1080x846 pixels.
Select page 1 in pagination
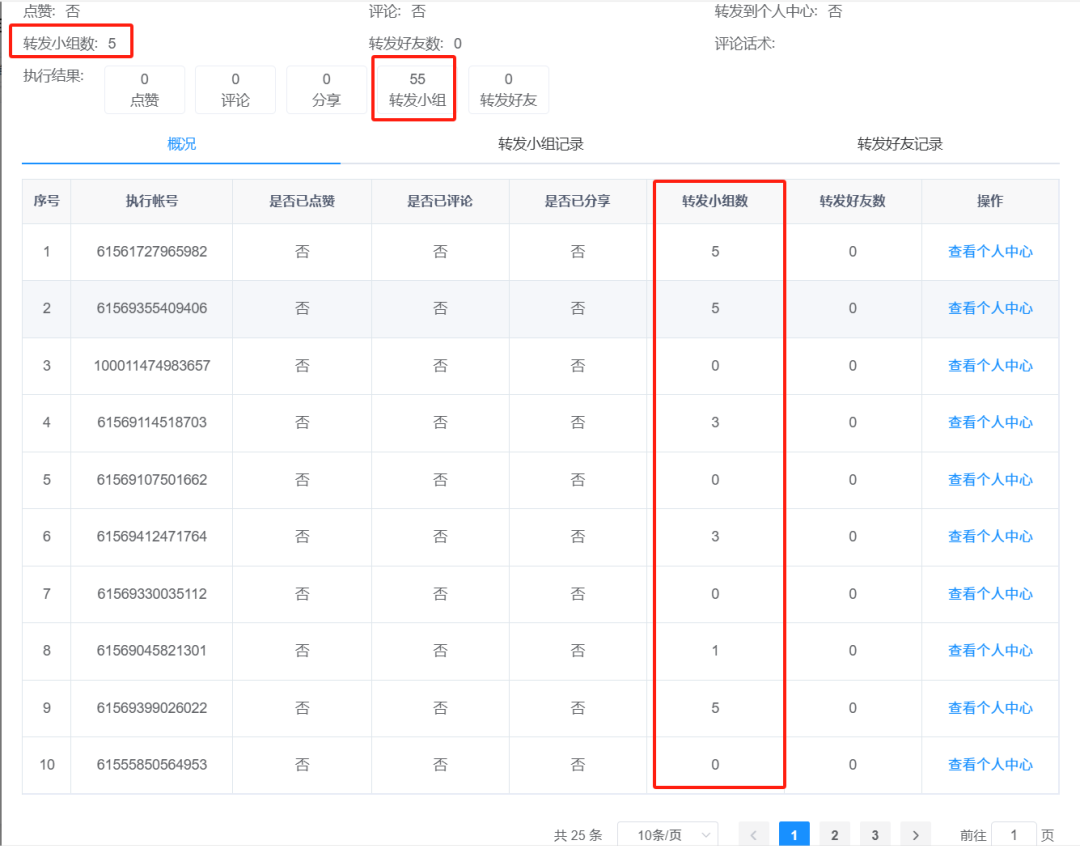tap(794, 835)
